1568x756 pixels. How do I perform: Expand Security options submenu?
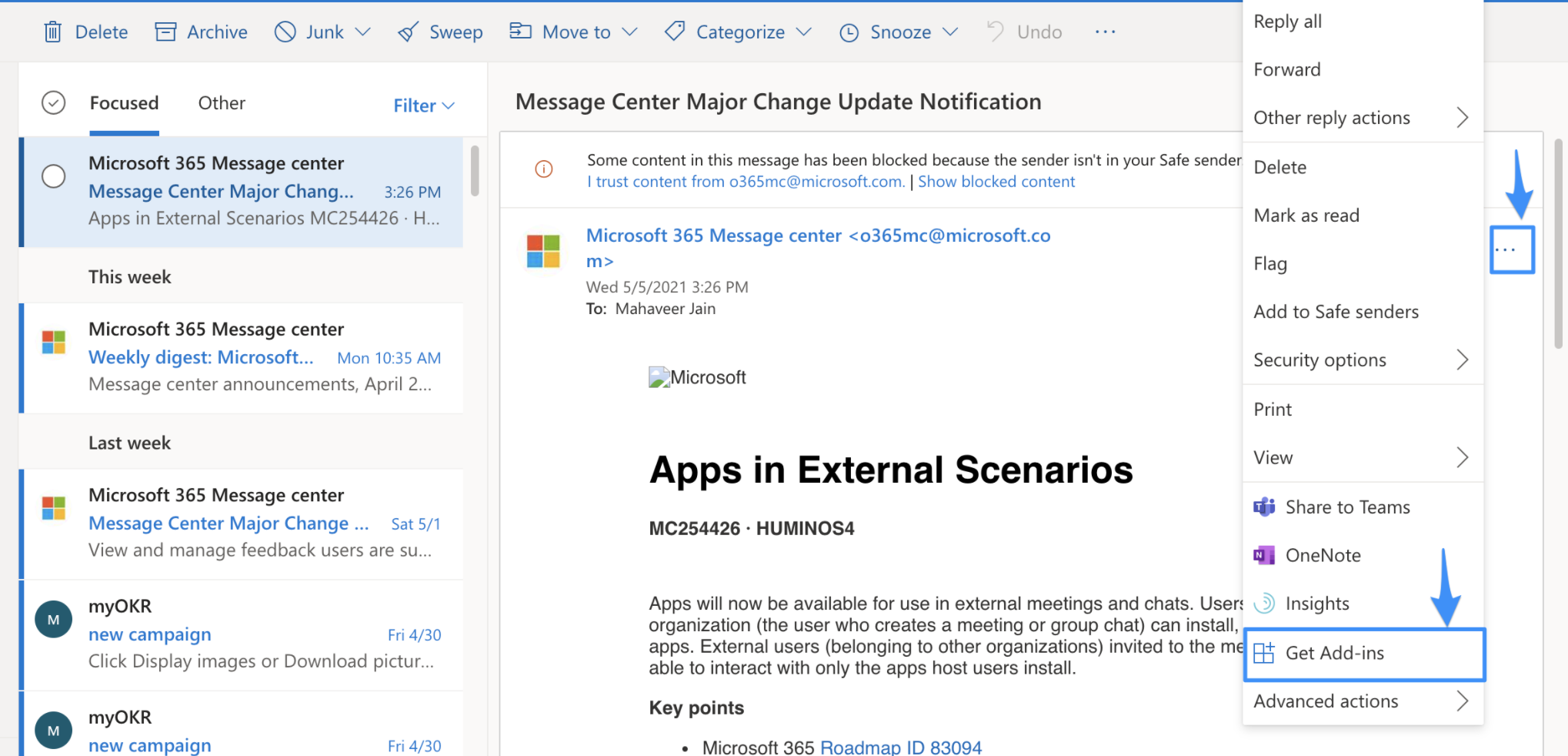pyautogui.click(x=1363, y=360)
